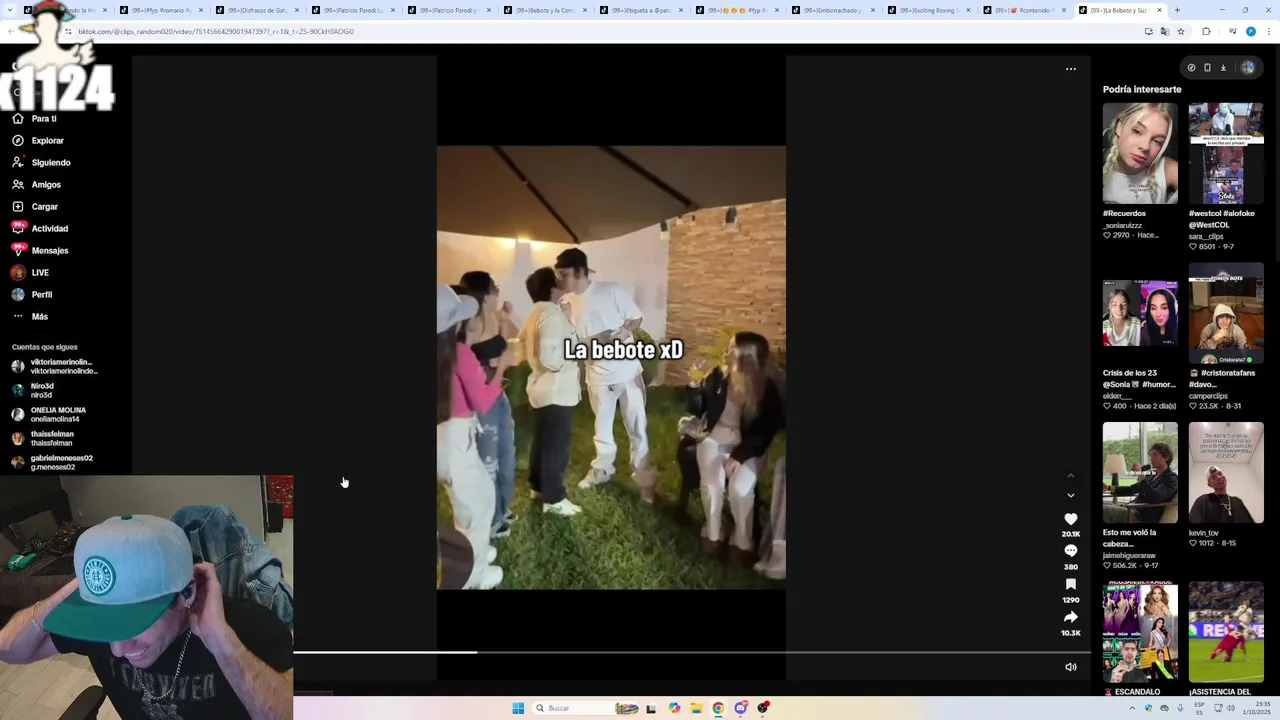Open the ESCANDALO recommended video
This screenshot has width=1280, height=720.
pos(1140,632)
